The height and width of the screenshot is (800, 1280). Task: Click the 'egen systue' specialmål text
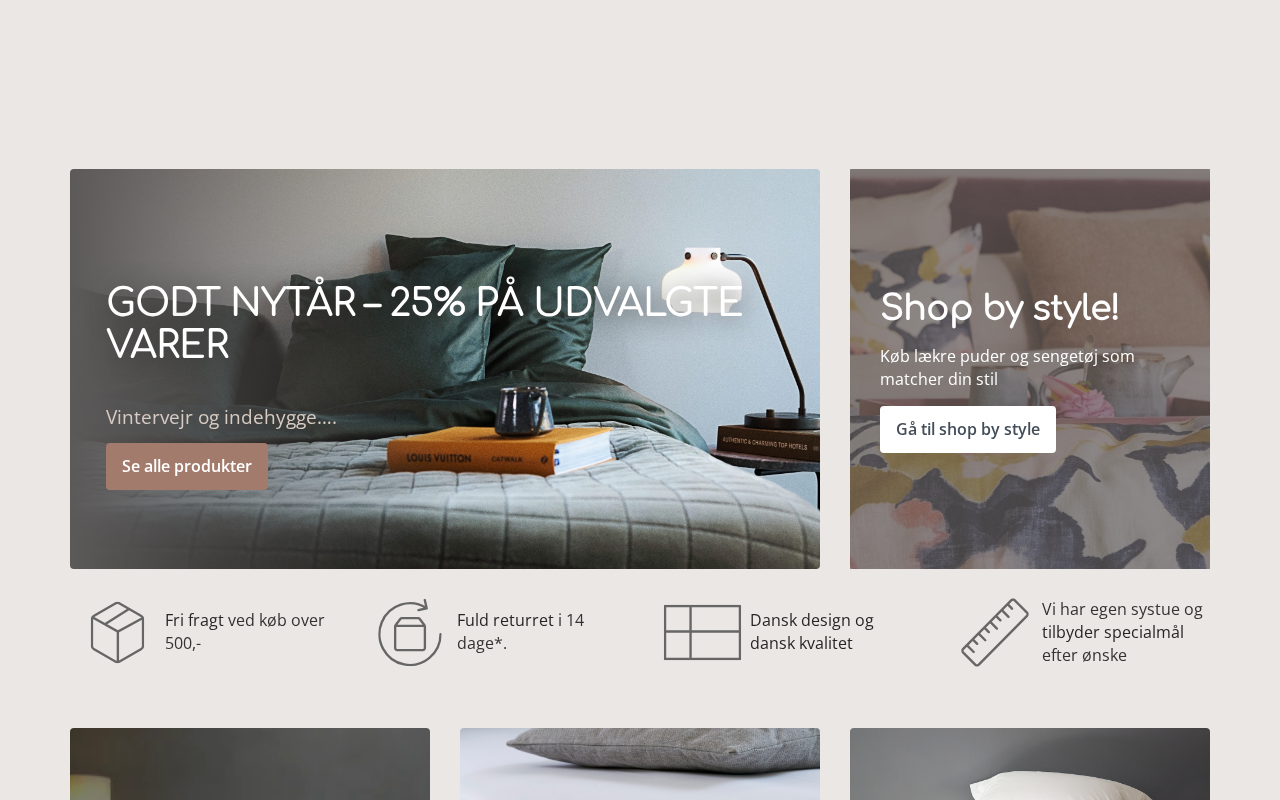click(x=1122, y=632)
